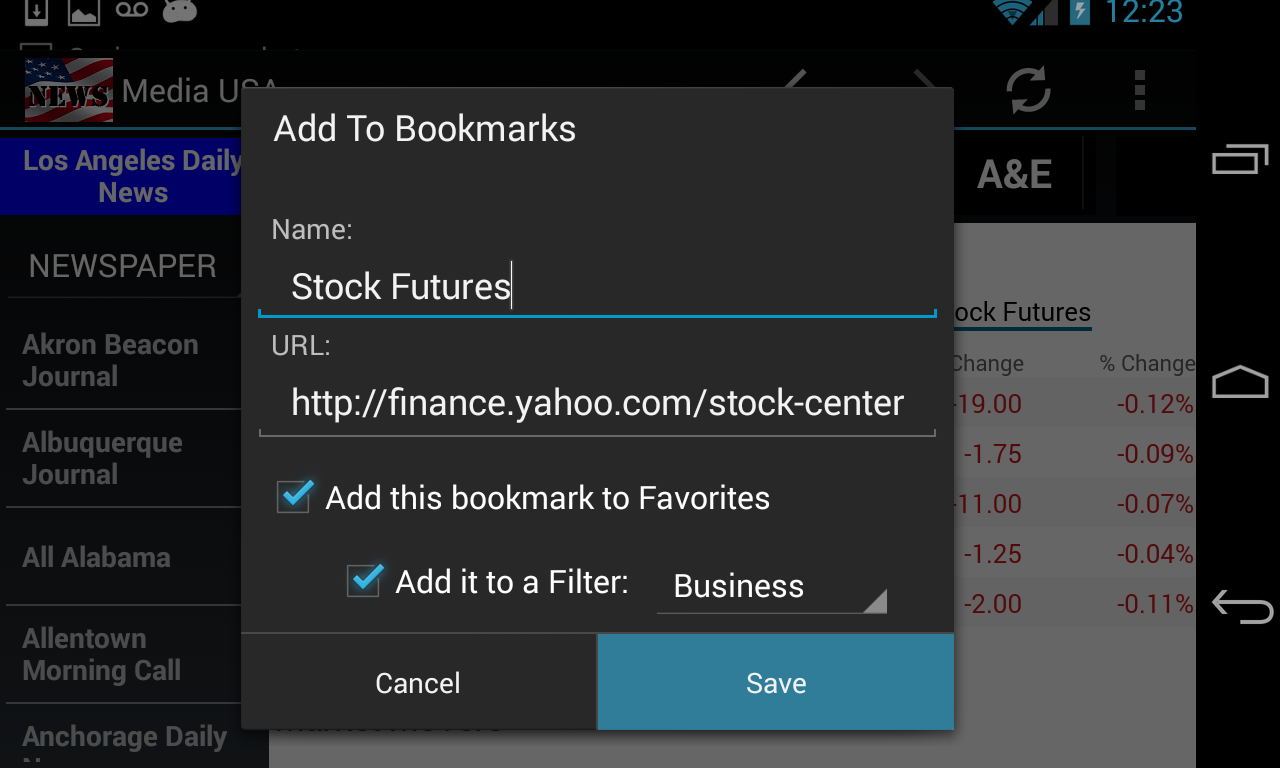Tap the refresh icon in toolbar
1280x768 pixels.
point(1028,91)
